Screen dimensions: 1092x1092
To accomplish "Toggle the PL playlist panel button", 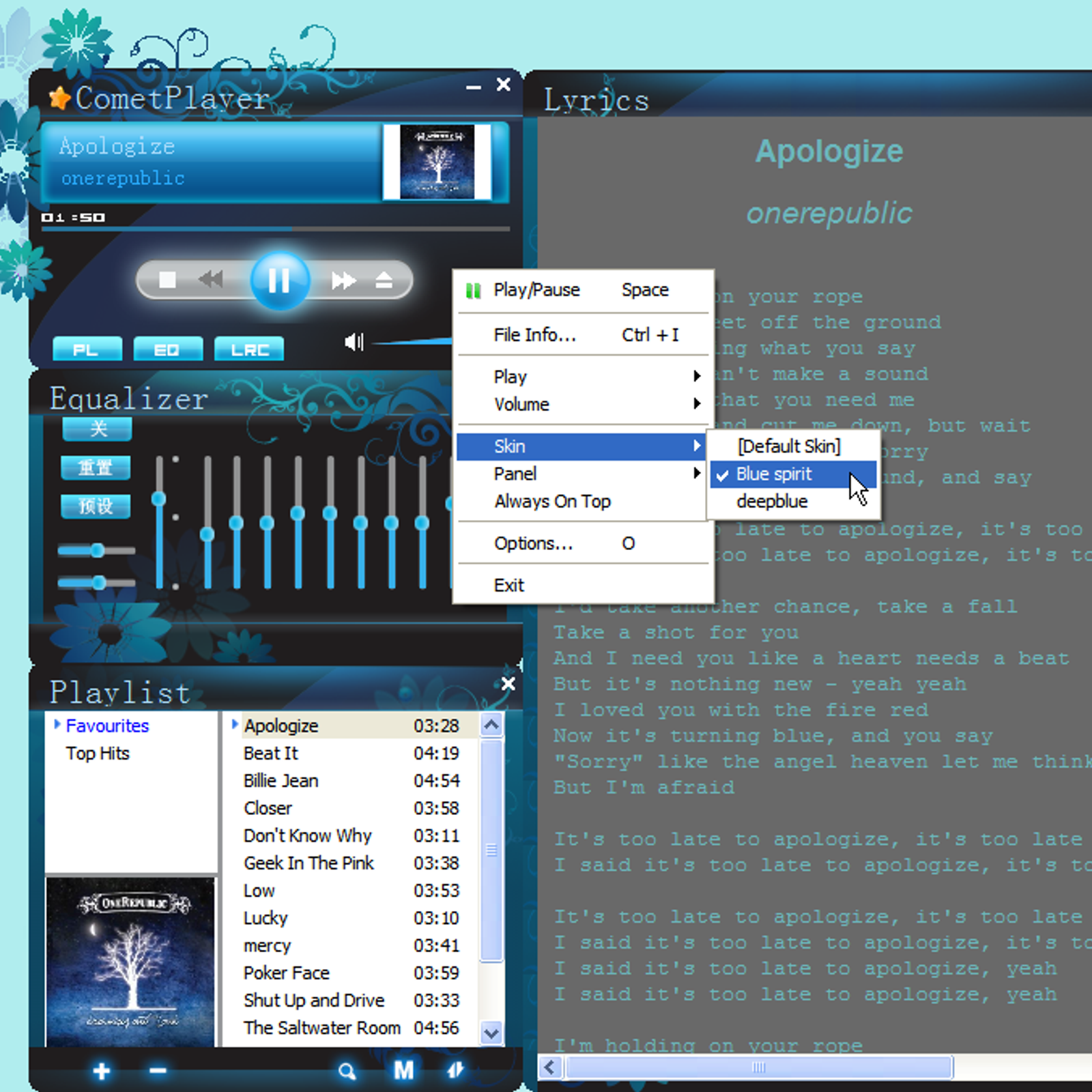I will [x=87, y=349].
